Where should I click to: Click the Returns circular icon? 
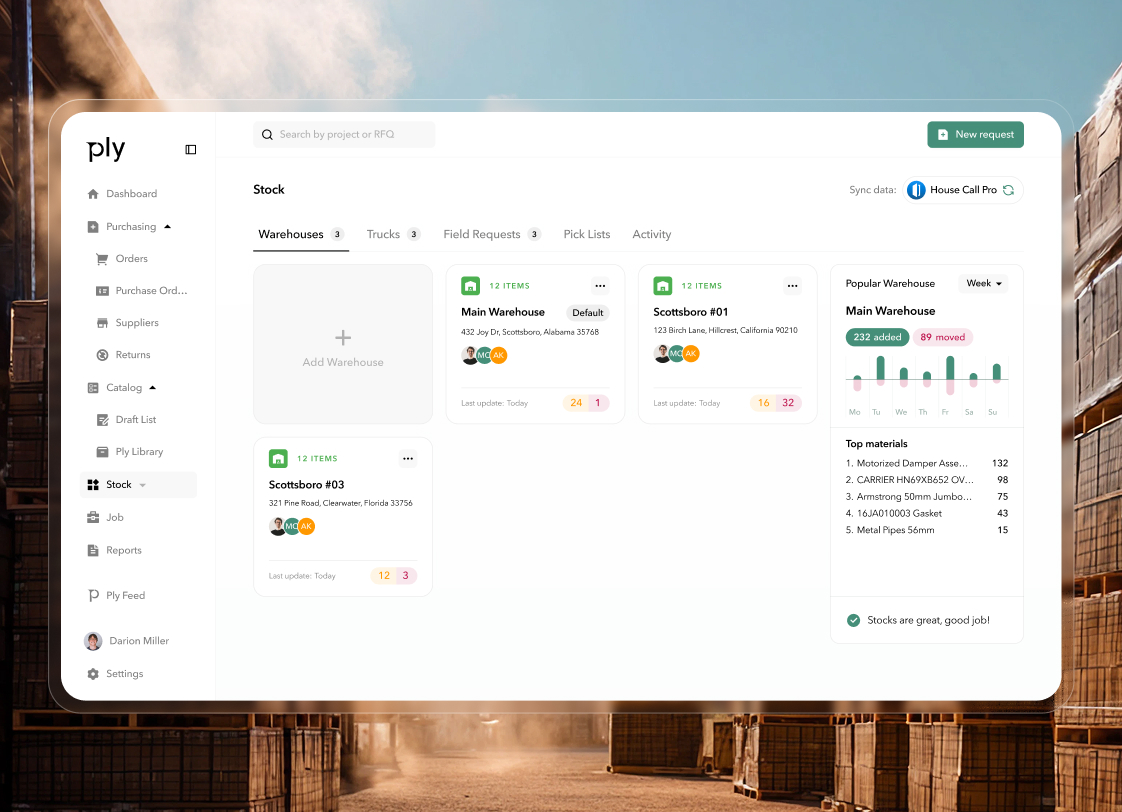(x=102, y=355)
